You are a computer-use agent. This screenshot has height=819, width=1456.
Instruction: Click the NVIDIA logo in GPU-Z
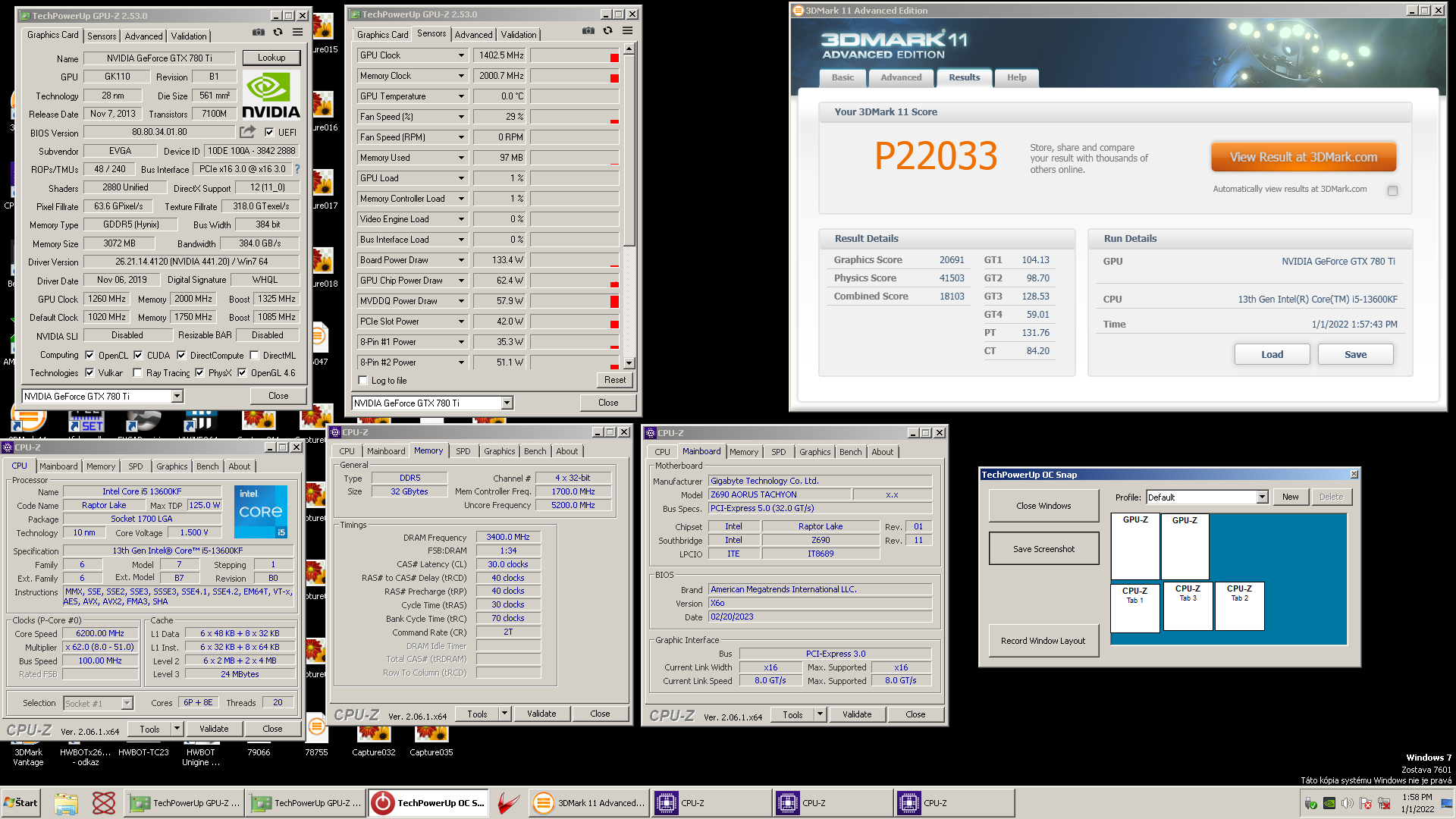pyautogui.click(x=271, y=96)
